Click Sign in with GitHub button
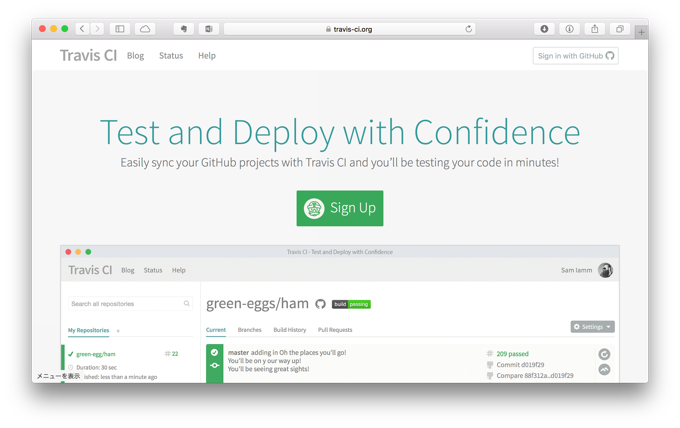Image resolution: width=680 pixels, height=428 pixels. 575,56
